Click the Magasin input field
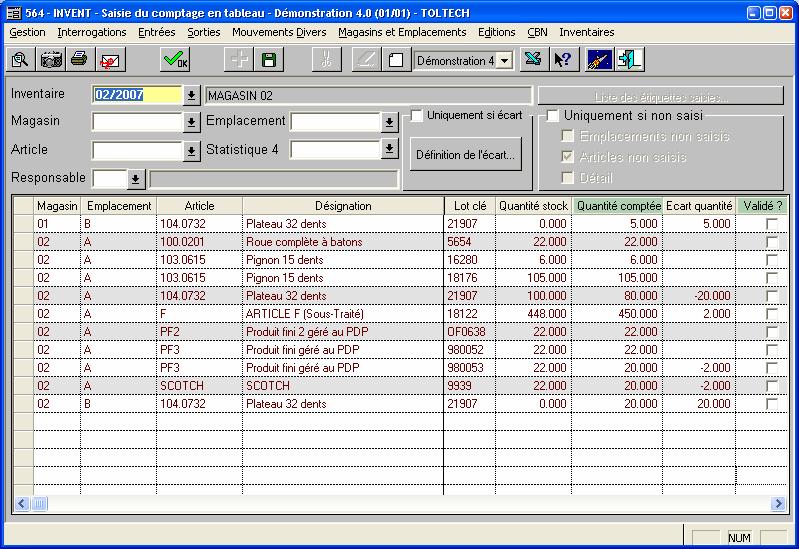 click(x=137, y=122)
